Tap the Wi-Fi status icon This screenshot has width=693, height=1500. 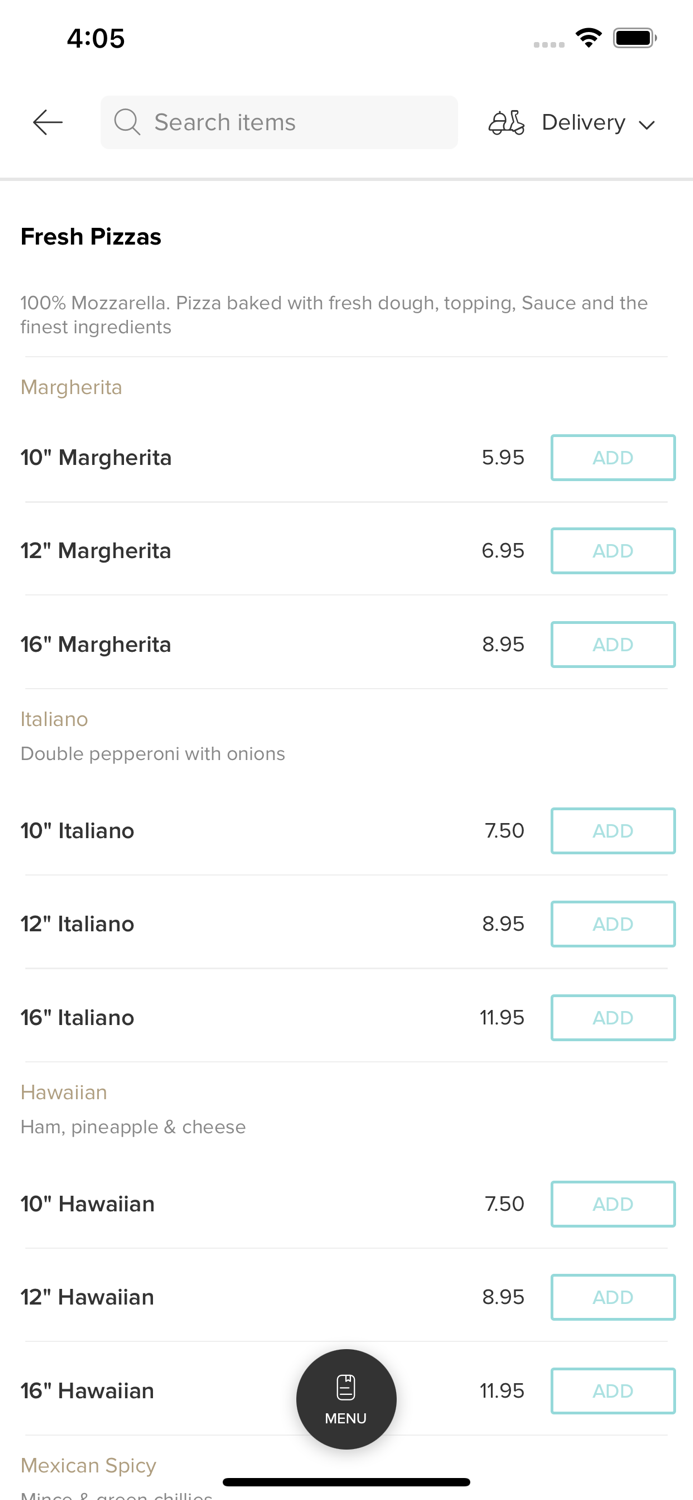(588, 38)
